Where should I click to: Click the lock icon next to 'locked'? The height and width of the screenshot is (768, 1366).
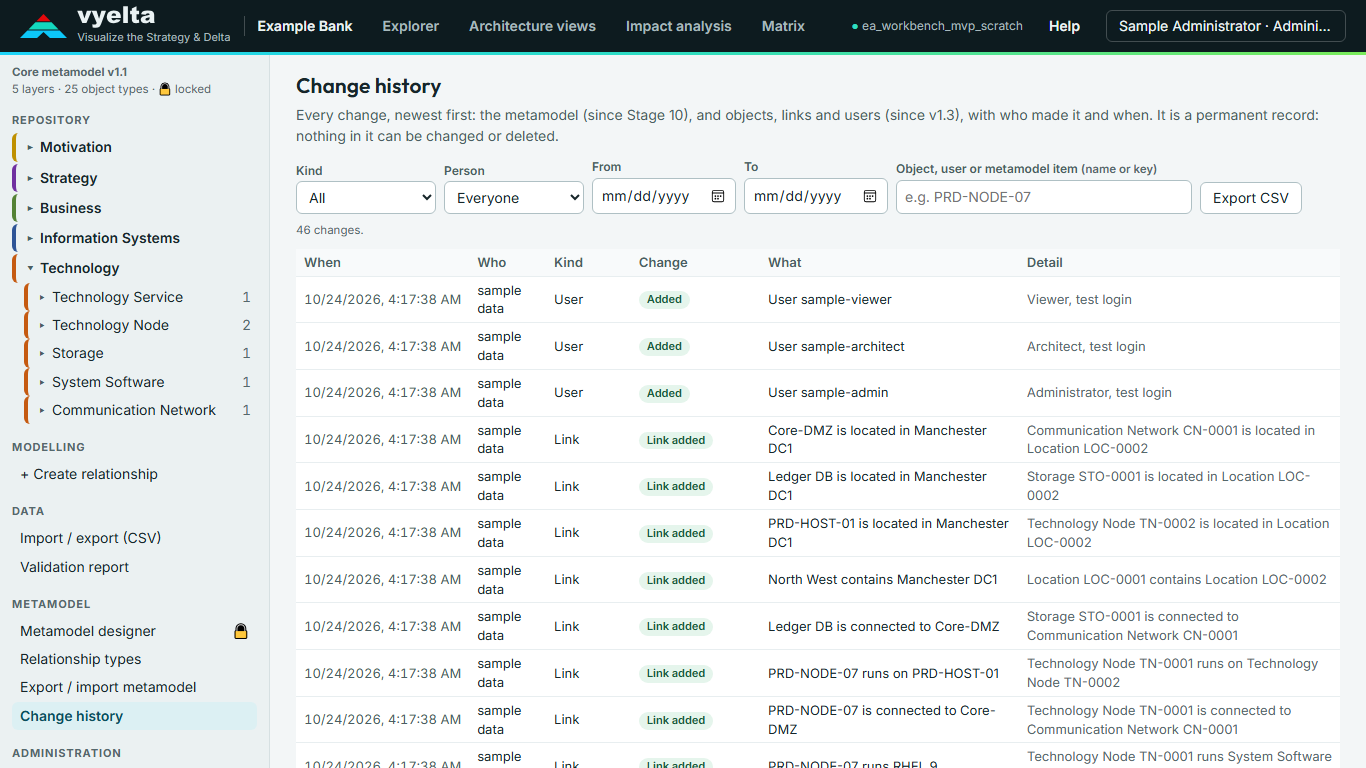pos(165,89)
